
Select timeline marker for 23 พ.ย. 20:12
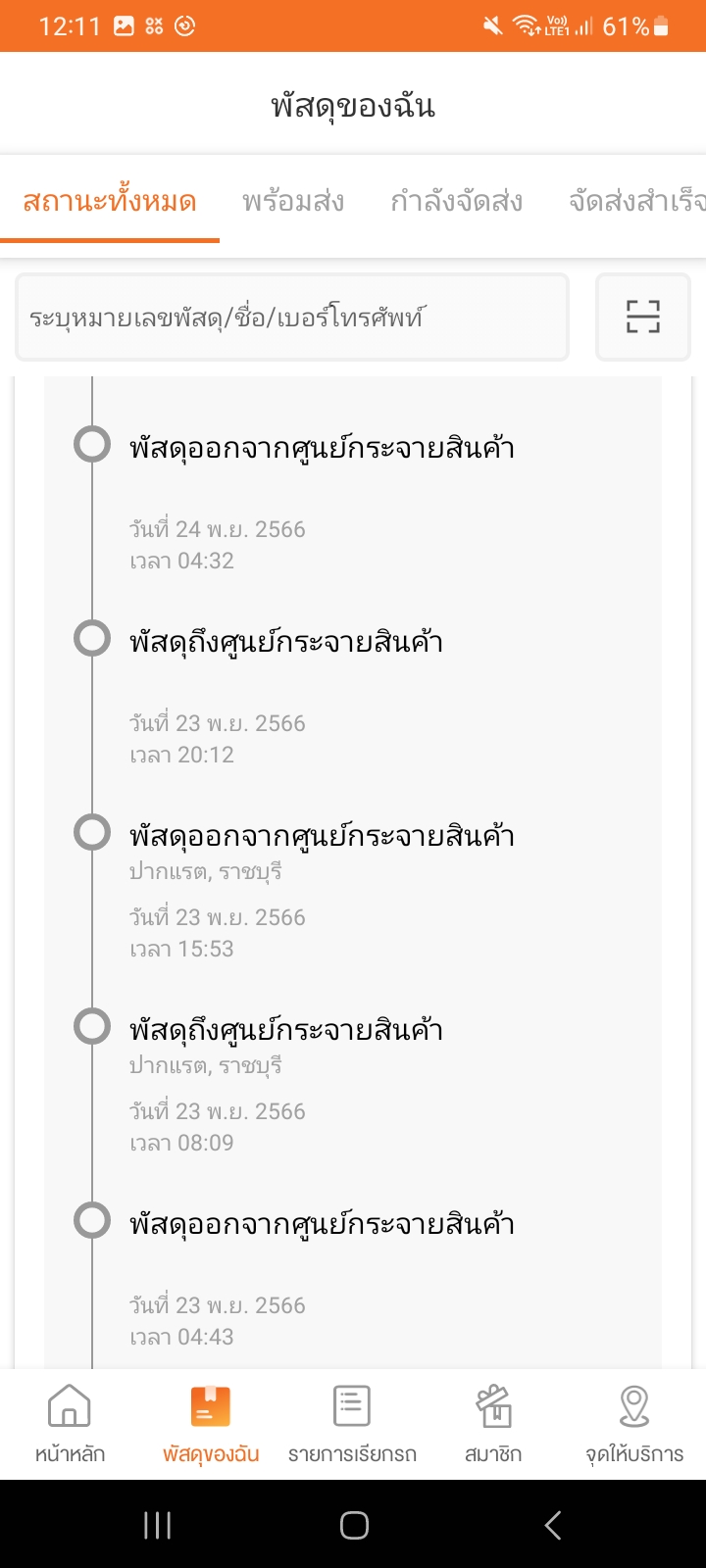pyautogui.click(x=92, y=638)
